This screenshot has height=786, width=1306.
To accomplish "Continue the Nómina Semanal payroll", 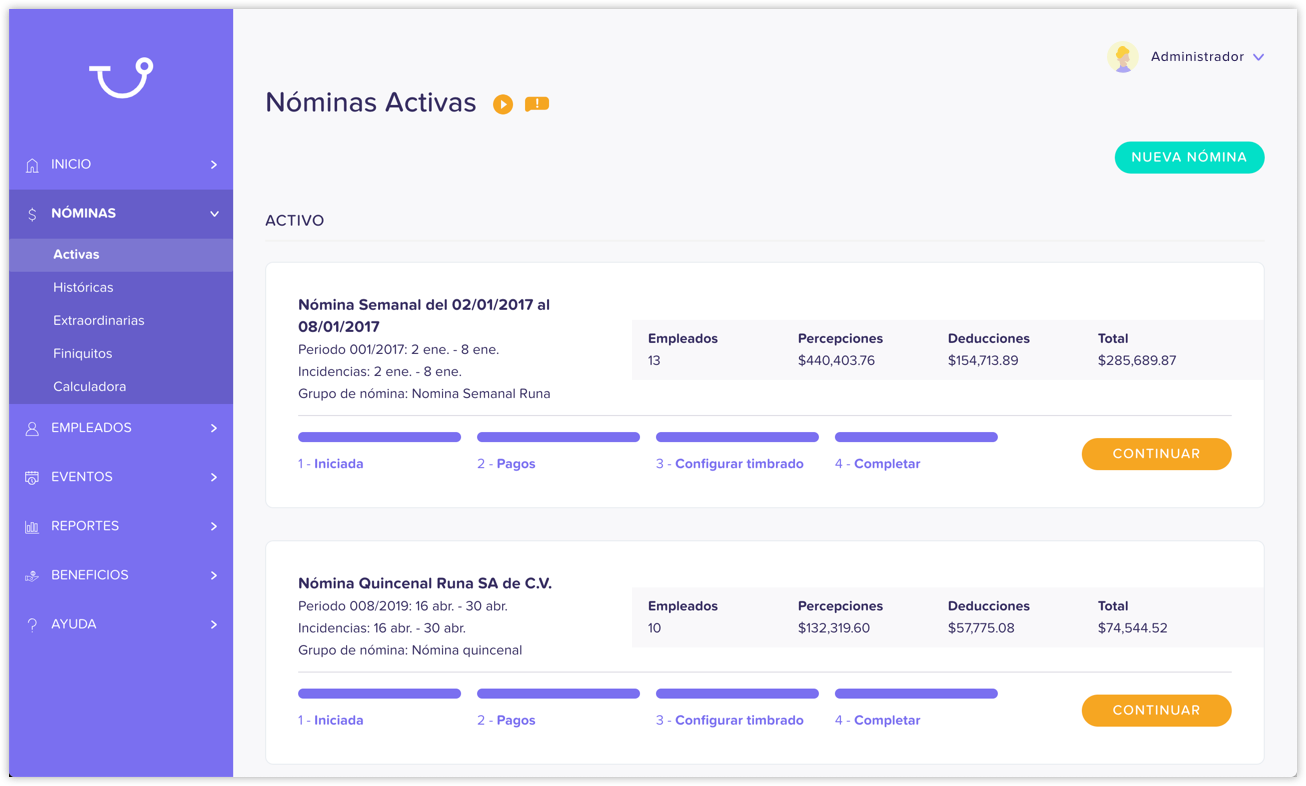I will (1156, 454).
